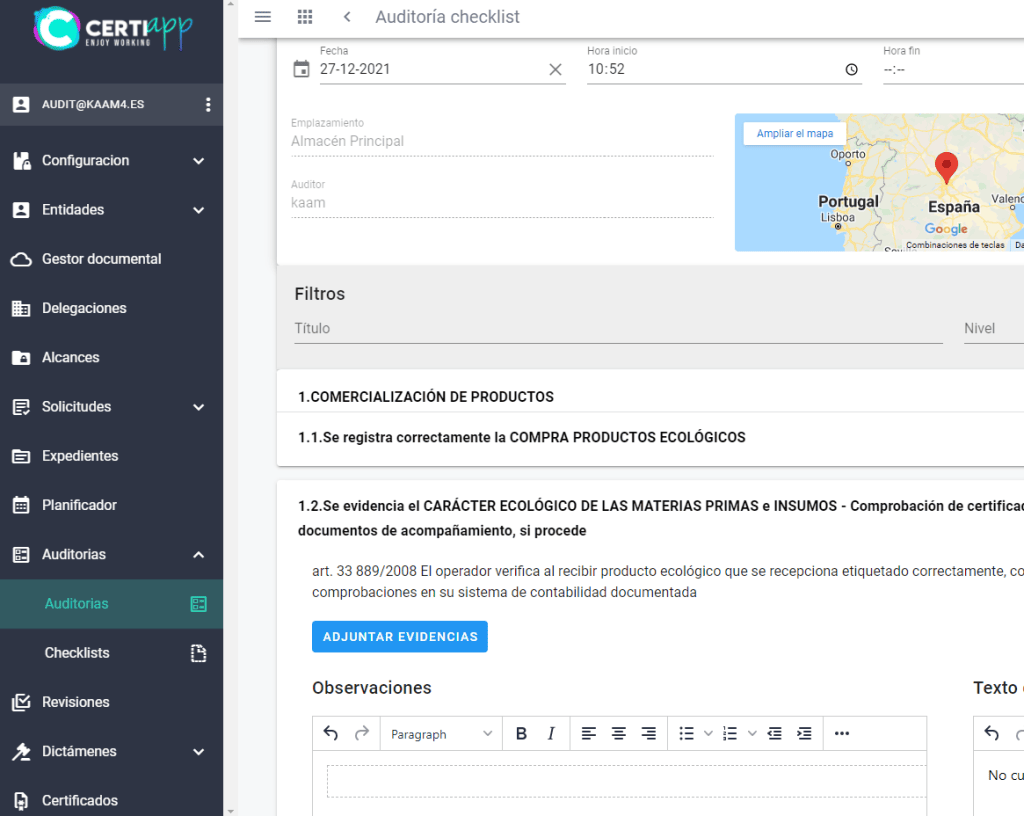Toggle bold formatting in the editor
The height and width of the screenshot is (816, 1024).
tap(521, 734)
